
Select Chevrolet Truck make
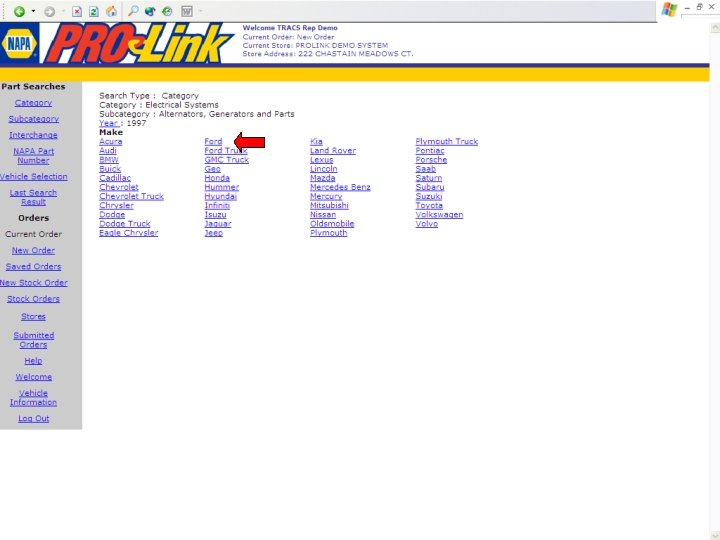[x=131, y=197]
